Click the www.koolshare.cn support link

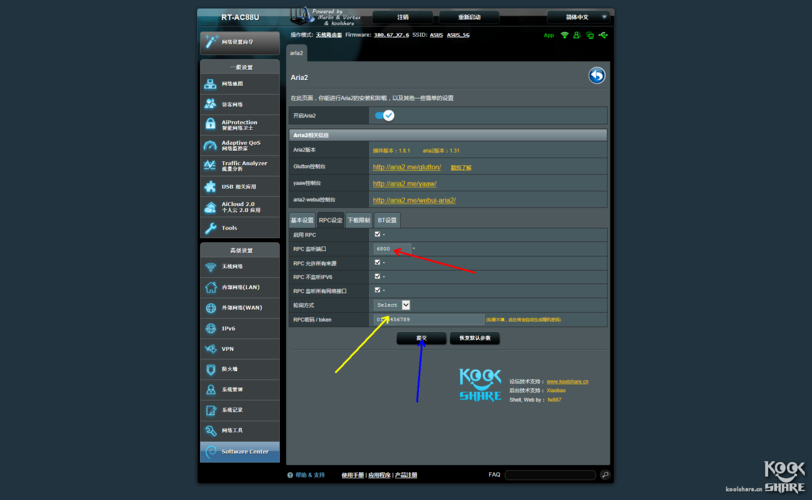[567, 381]
